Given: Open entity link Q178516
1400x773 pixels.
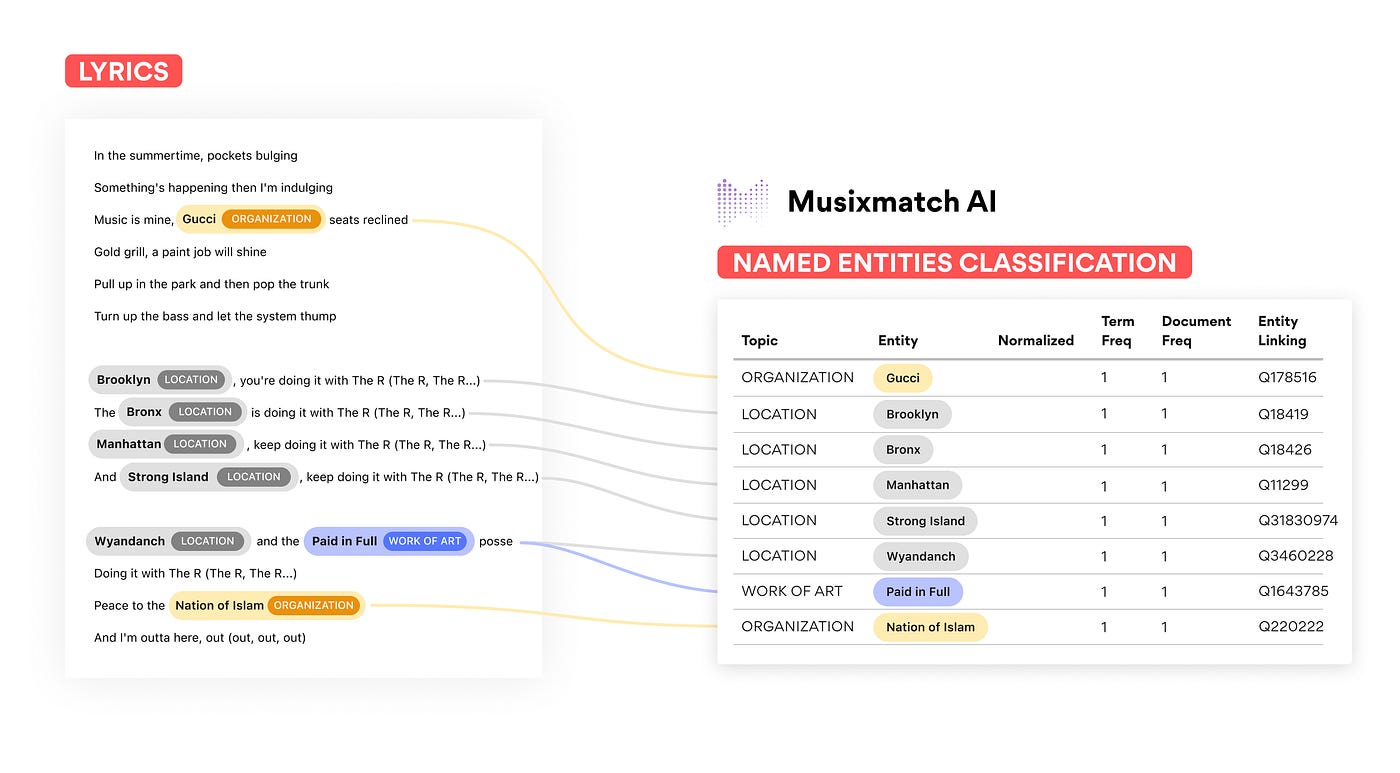Looking at the screenshot, I should (1287, 378).
